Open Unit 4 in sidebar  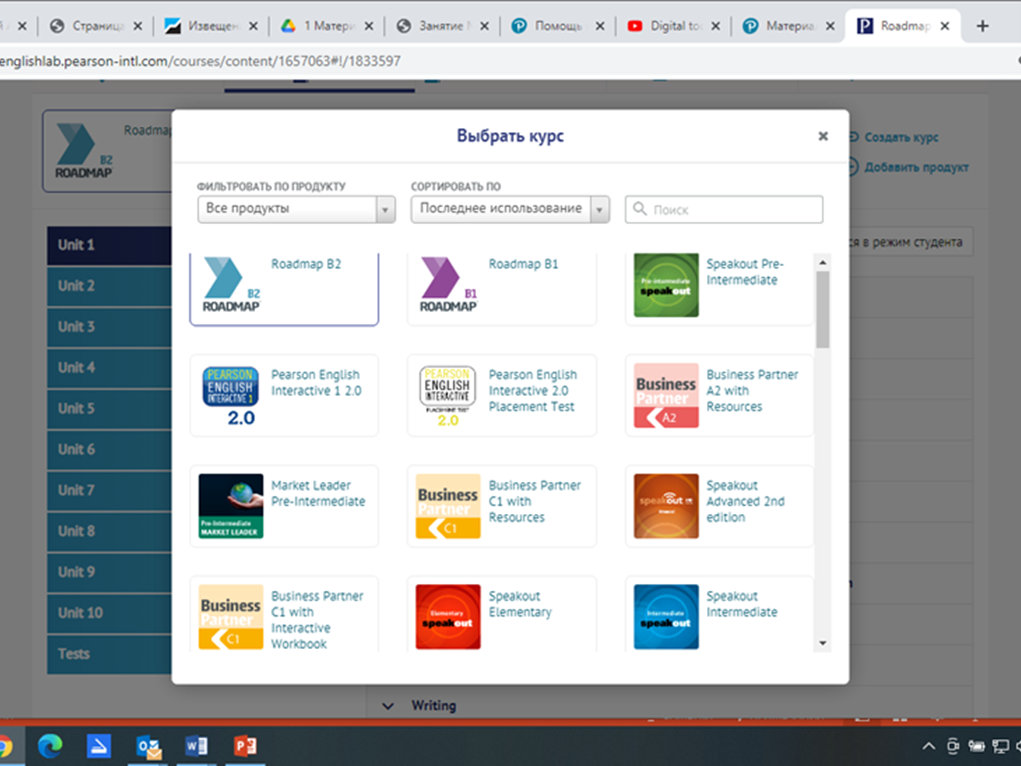tap(109, 368)
